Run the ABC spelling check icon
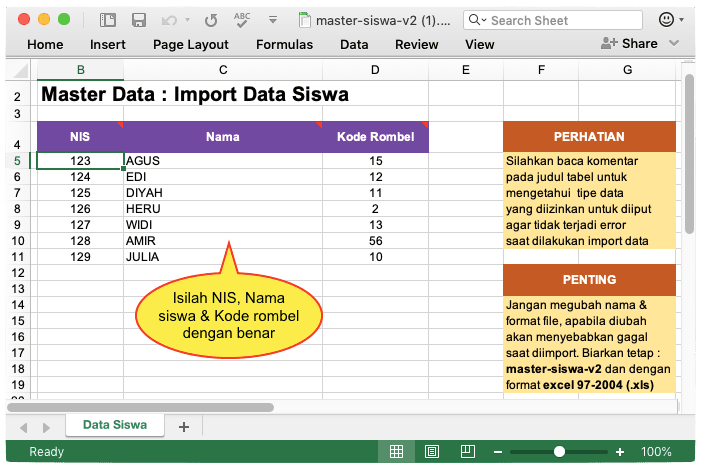 coord(242,20)
